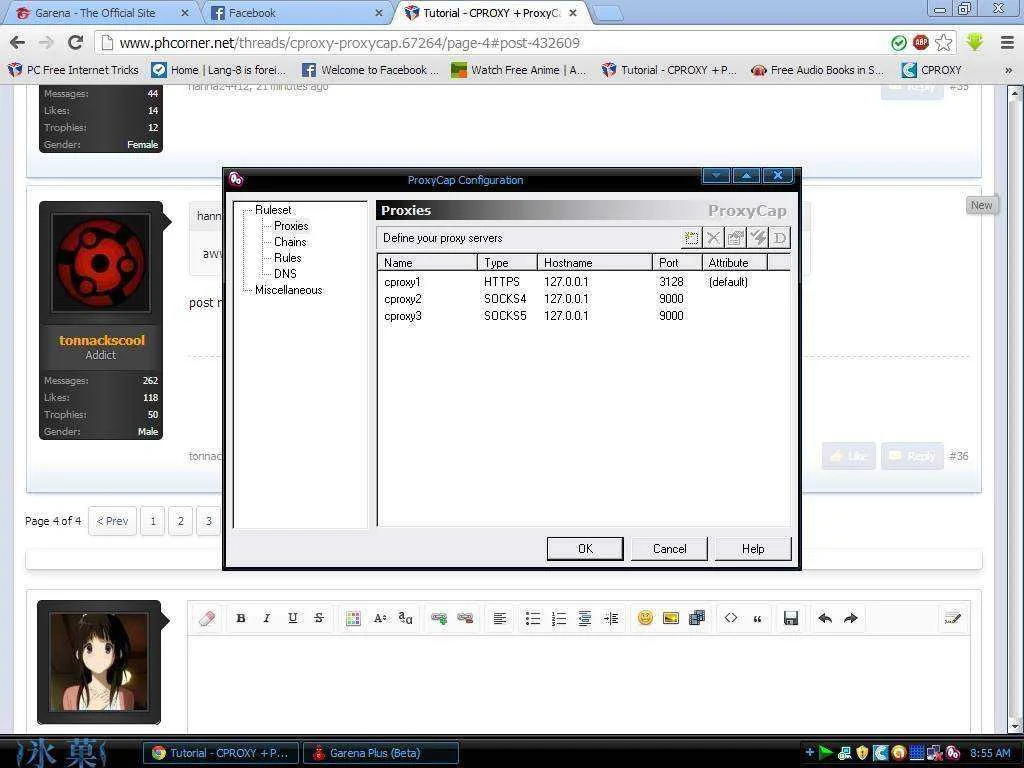Toggle strikethrough in the reply editor
This screenshot has height=768, width=1024.
coord(319,618)
